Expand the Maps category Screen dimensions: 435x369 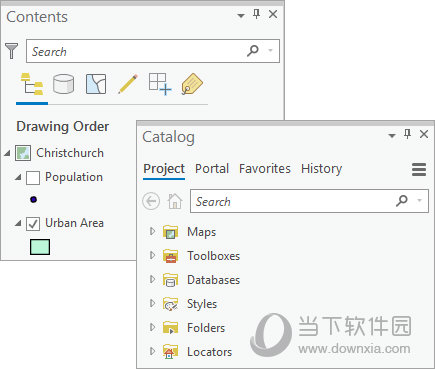pos(152,231)
